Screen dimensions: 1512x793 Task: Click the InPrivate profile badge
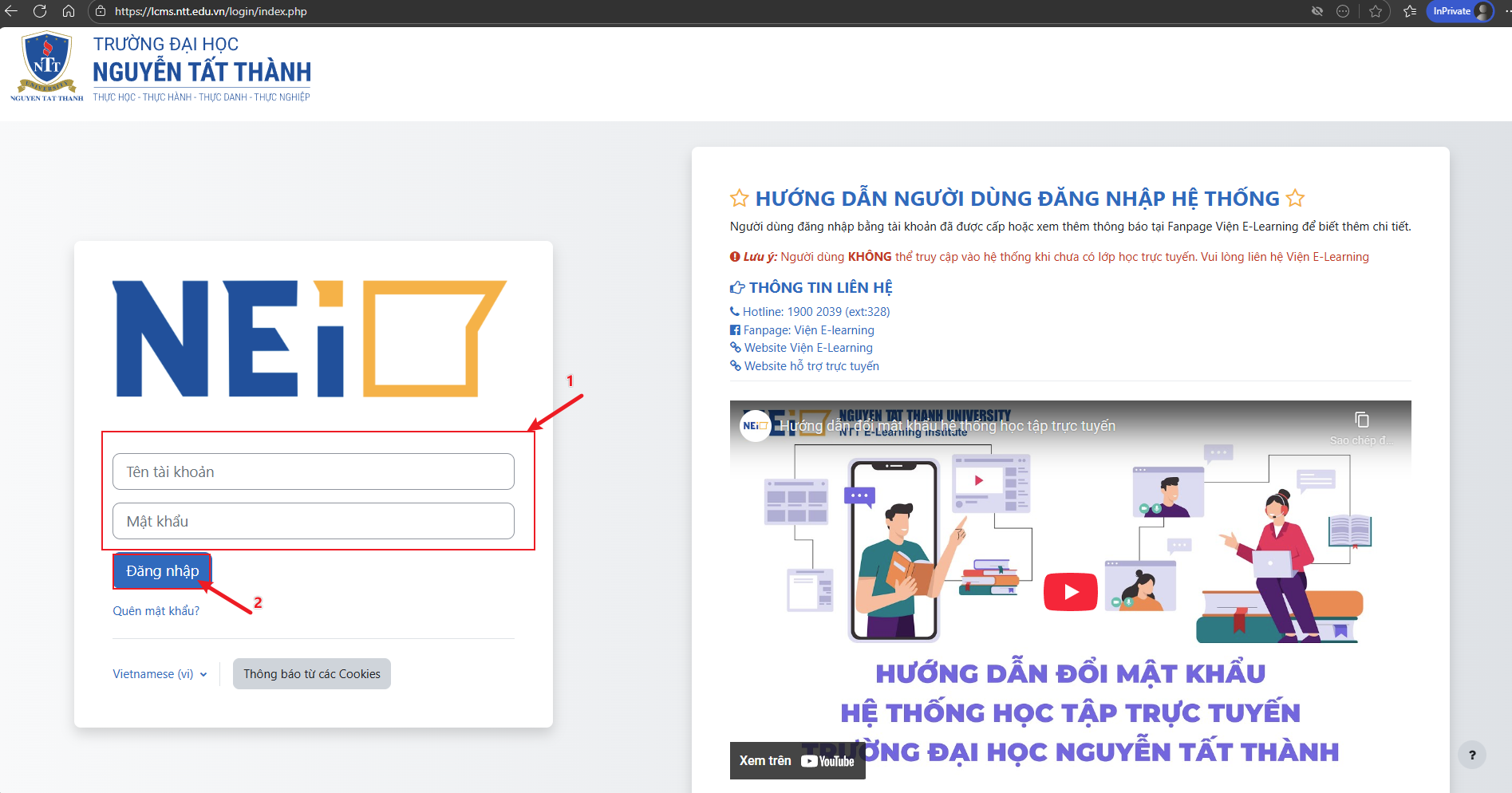point(1459,11)
